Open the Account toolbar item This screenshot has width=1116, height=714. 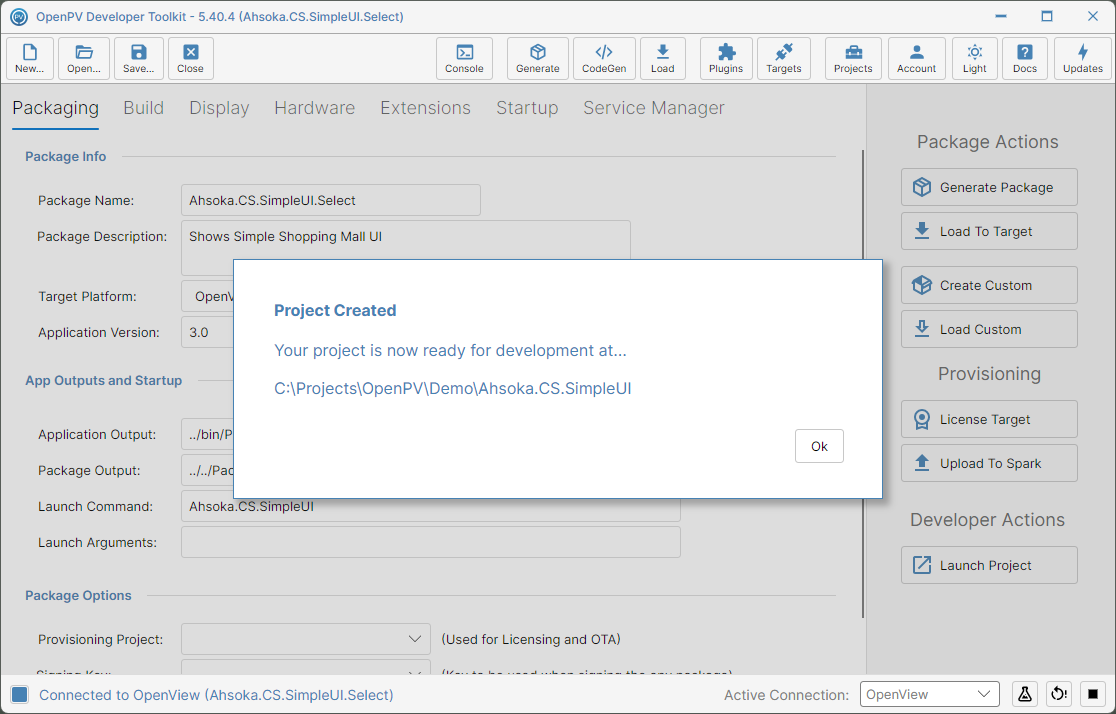pos(917,58)
